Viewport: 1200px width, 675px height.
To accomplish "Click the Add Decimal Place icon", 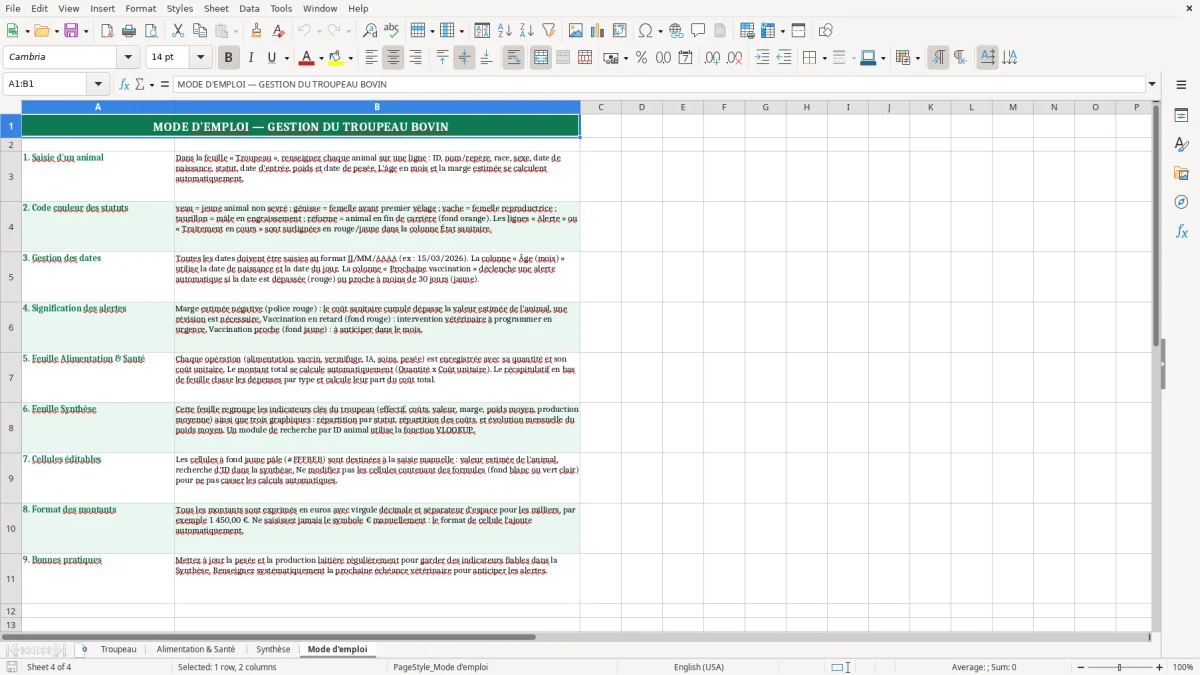I will pyautogui.click(x=712, y=58).
